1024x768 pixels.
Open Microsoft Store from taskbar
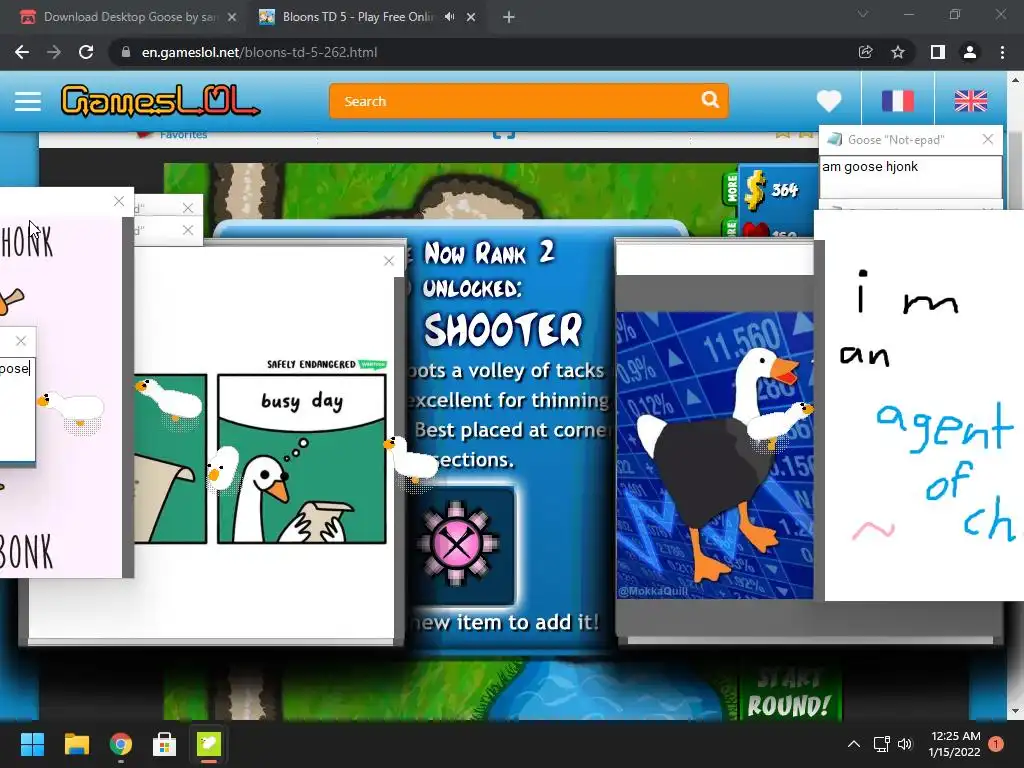click(165, 744)
